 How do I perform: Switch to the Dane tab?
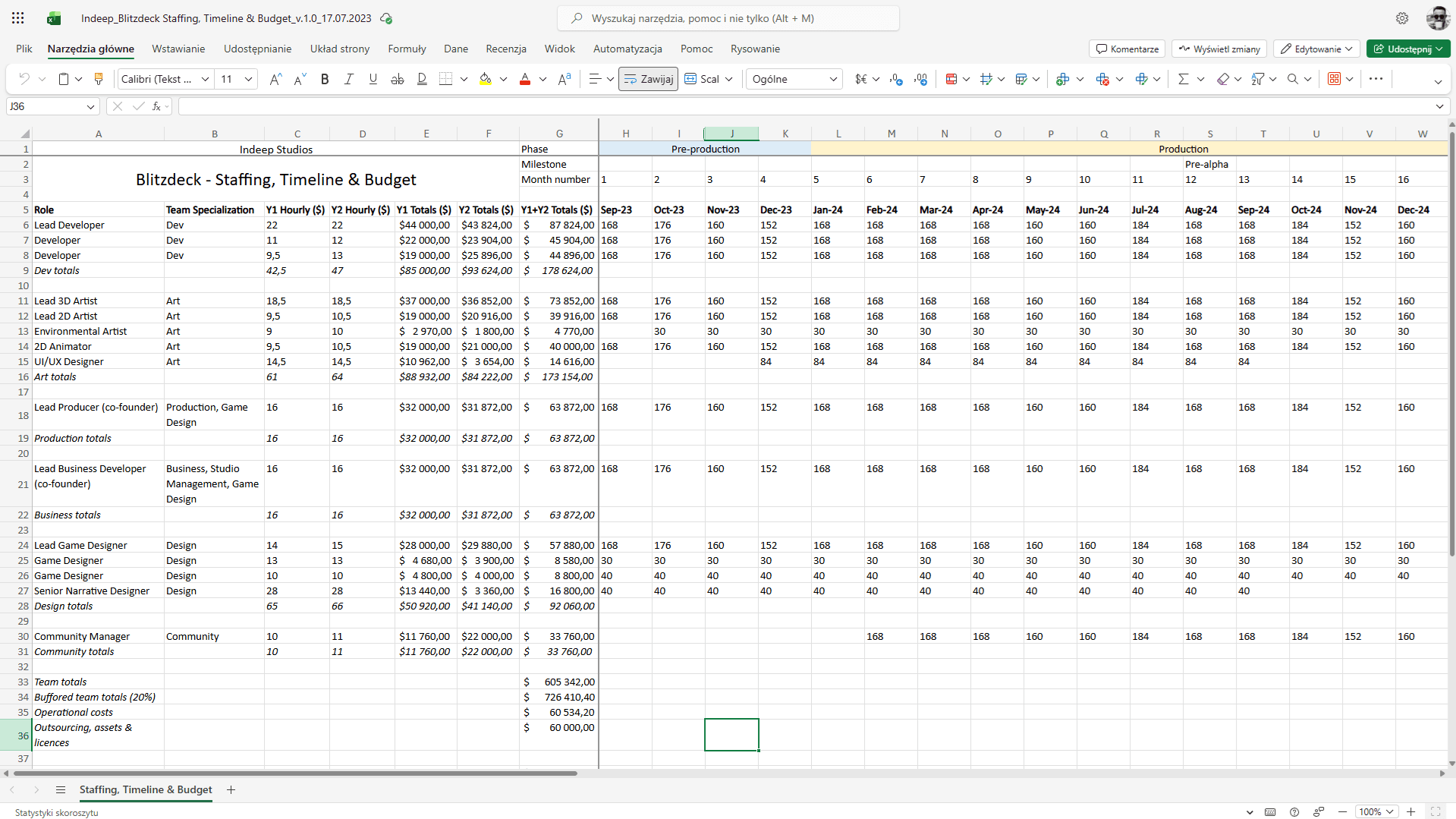[x=456, y=49]
